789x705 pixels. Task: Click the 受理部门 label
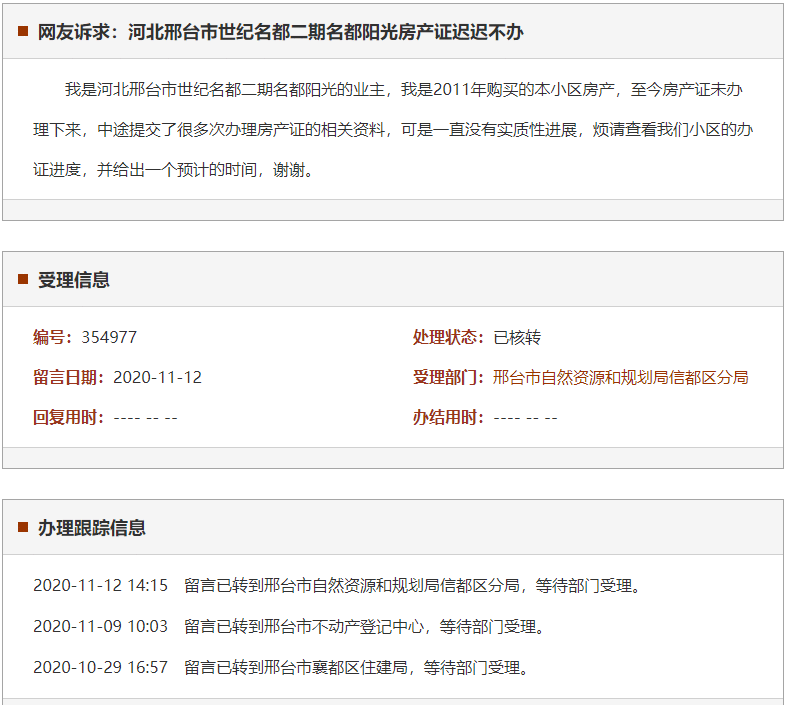coord(449,377)
